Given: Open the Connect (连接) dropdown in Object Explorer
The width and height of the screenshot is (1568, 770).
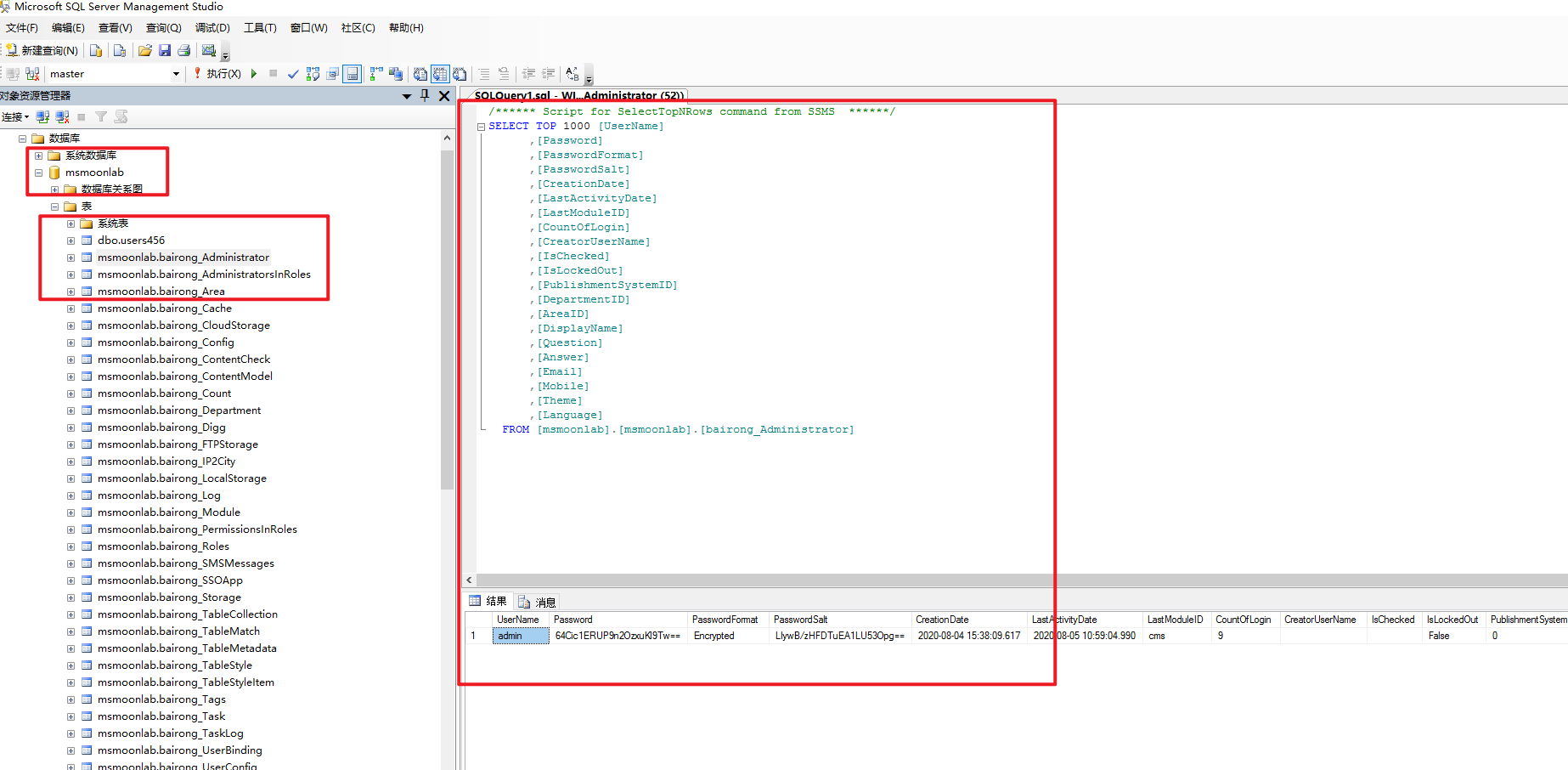Looking at the screenshot, I should 15,117.
